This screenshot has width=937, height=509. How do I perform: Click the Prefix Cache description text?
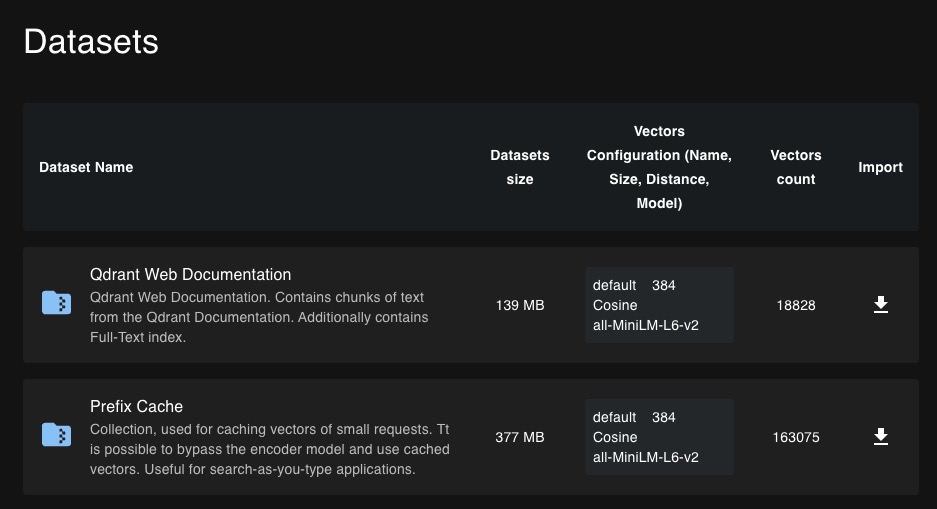pos(270,449)
